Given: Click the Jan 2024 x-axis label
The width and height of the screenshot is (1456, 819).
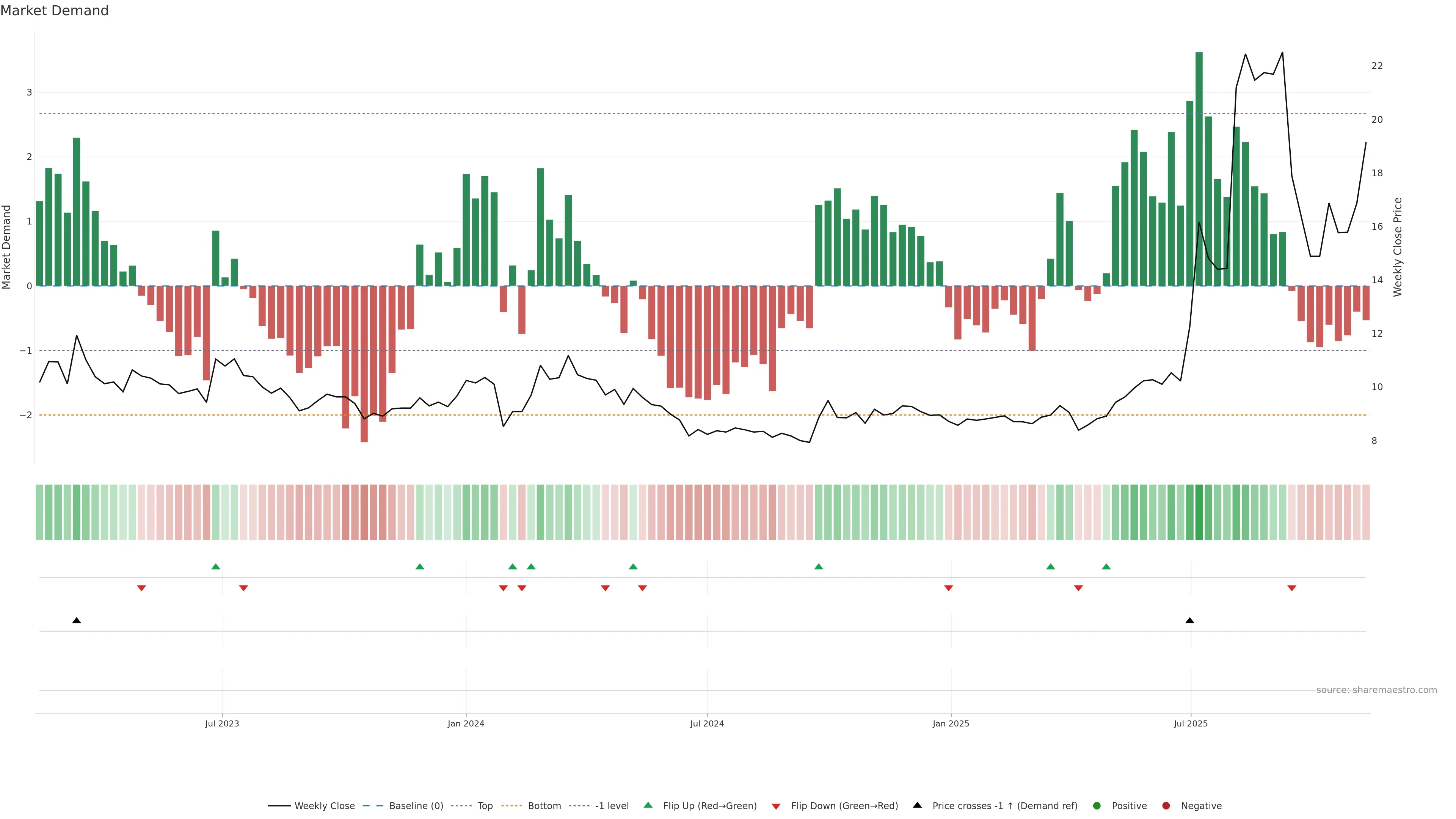Looking at the screenshot, I should (466, 723).
